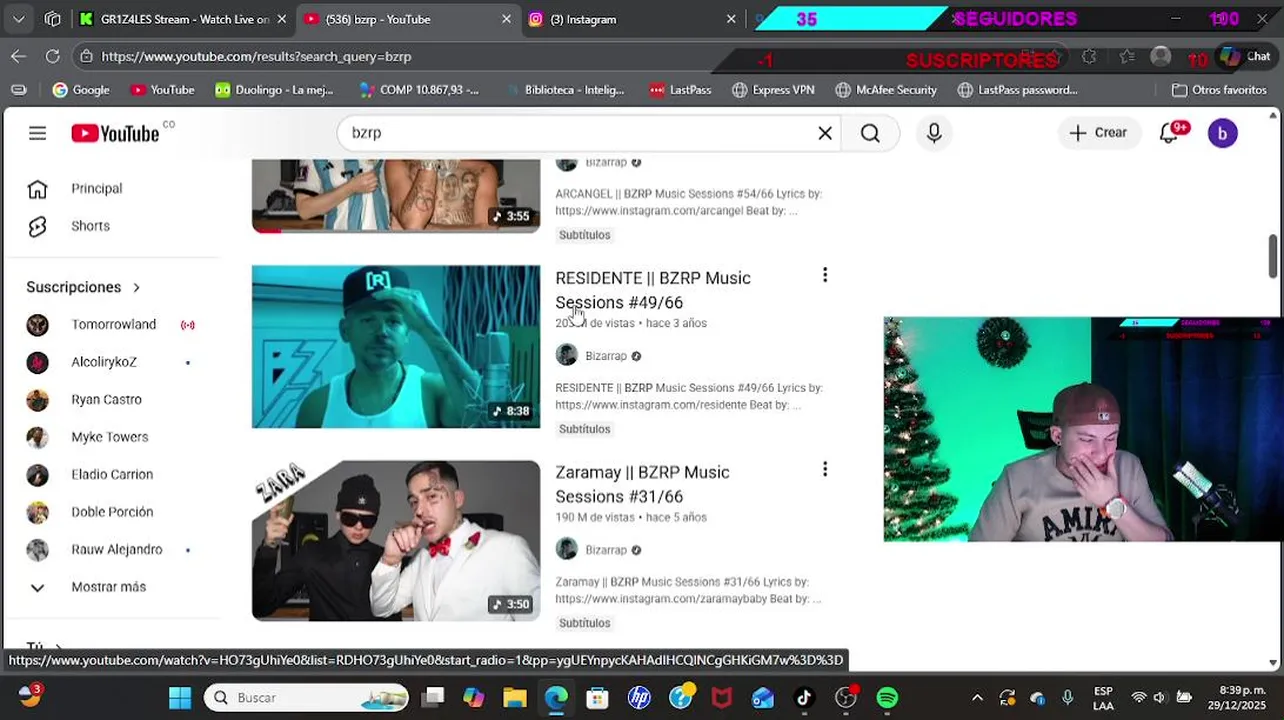The width and height of the screenshot is (1284, 720).
Task: Open the Google bookmark
Action: (x=81, y=90)
